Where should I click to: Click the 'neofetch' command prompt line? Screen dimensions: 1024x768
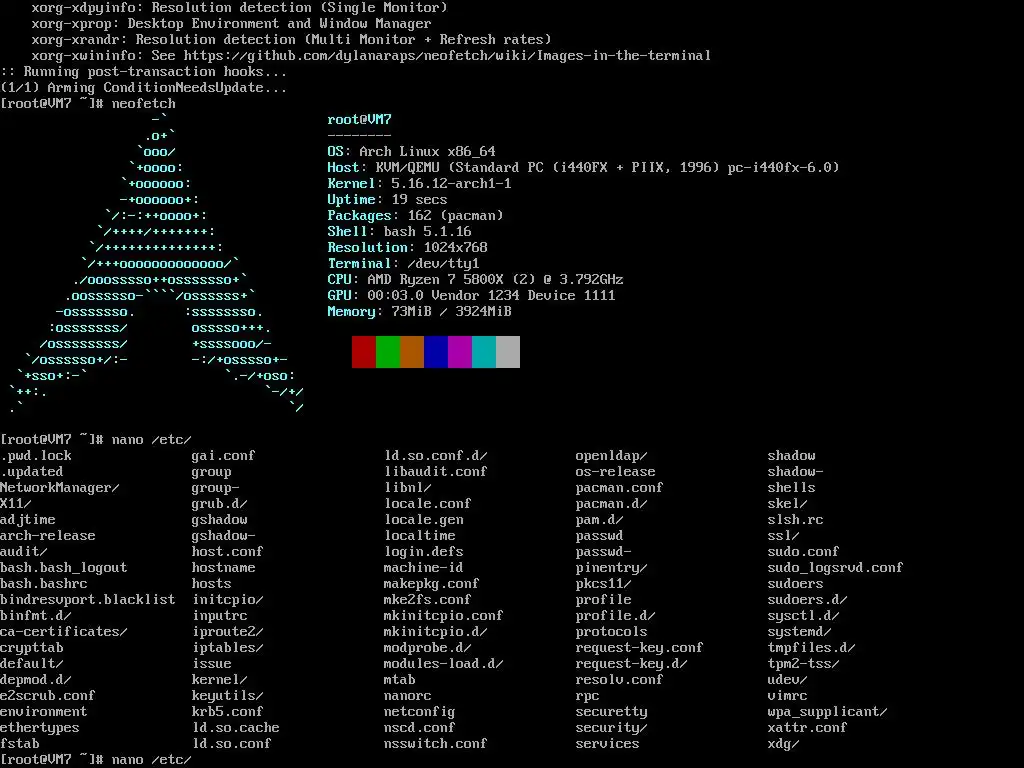point(88,104)
